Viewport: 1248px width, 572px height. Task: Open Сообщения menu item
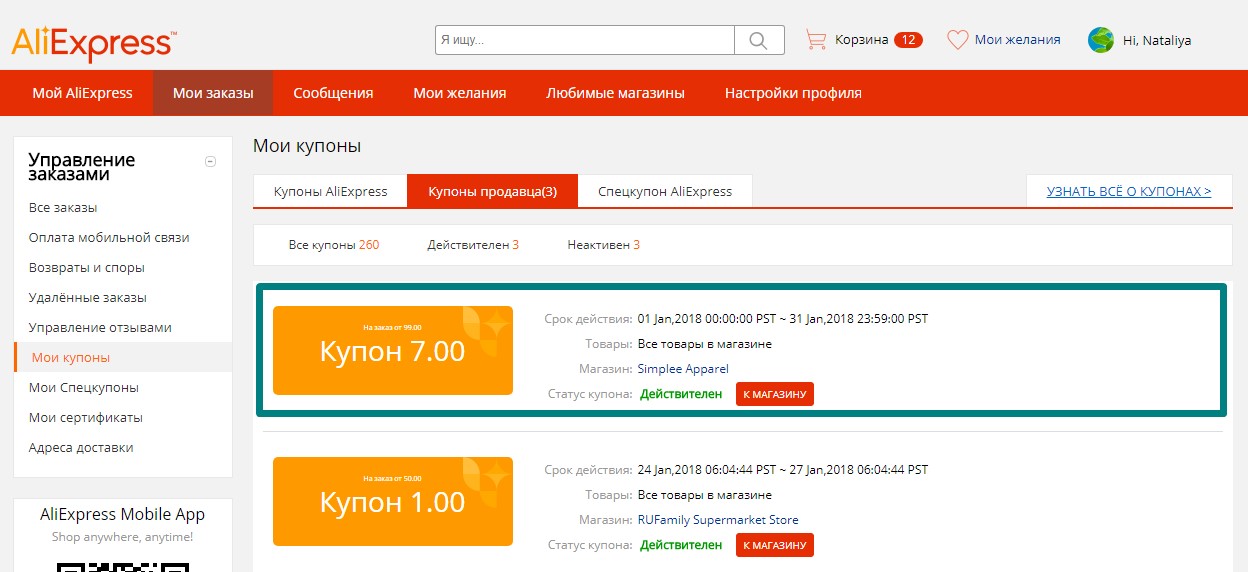333,93
